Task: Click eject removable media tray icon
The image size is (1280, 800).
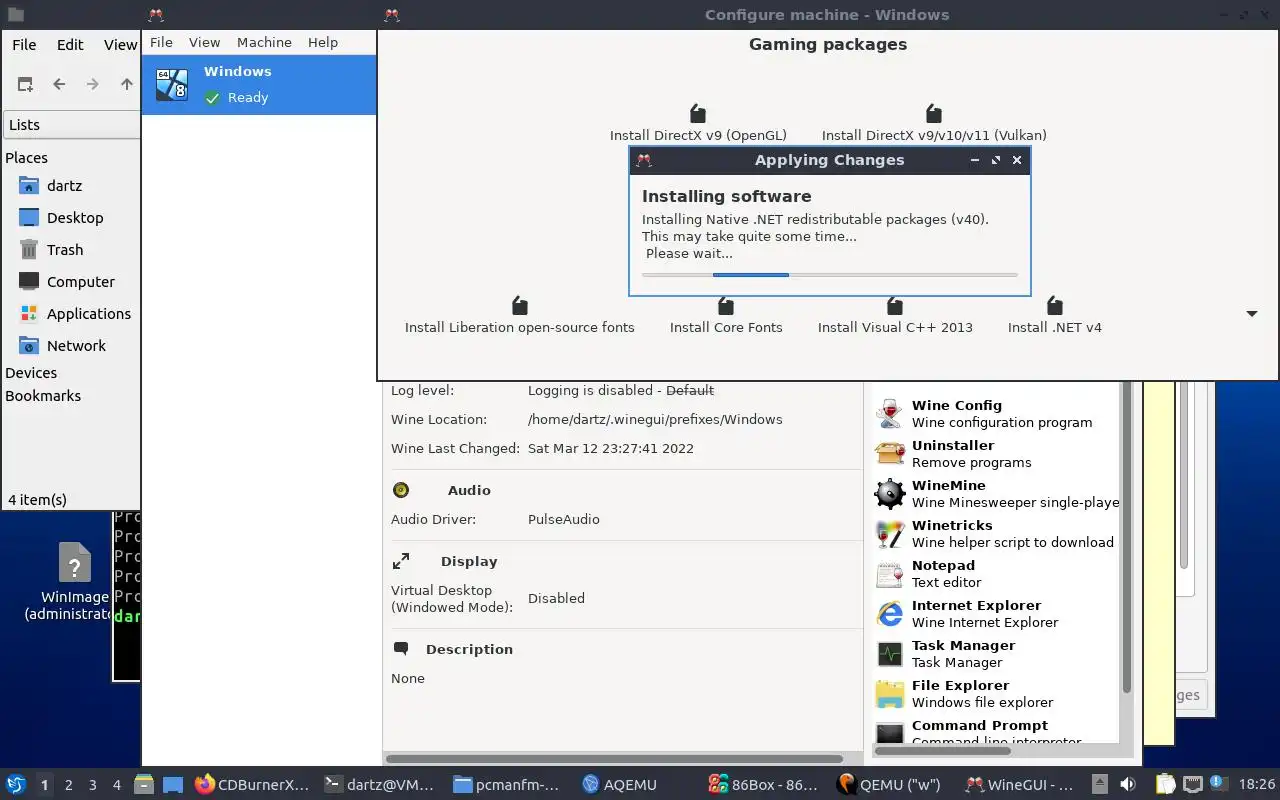Action: [1099, 785]
